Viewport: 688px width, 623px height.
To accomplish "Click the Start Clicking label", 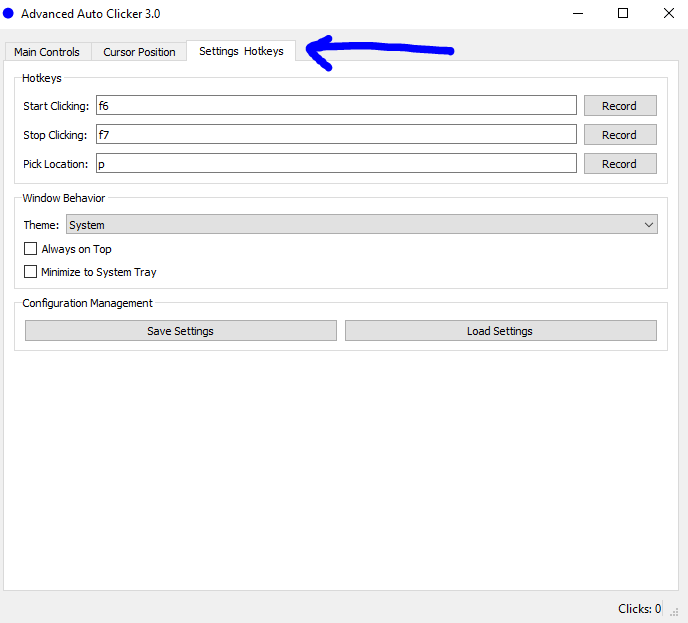I will pyautogui.click(x=56, y=106).
